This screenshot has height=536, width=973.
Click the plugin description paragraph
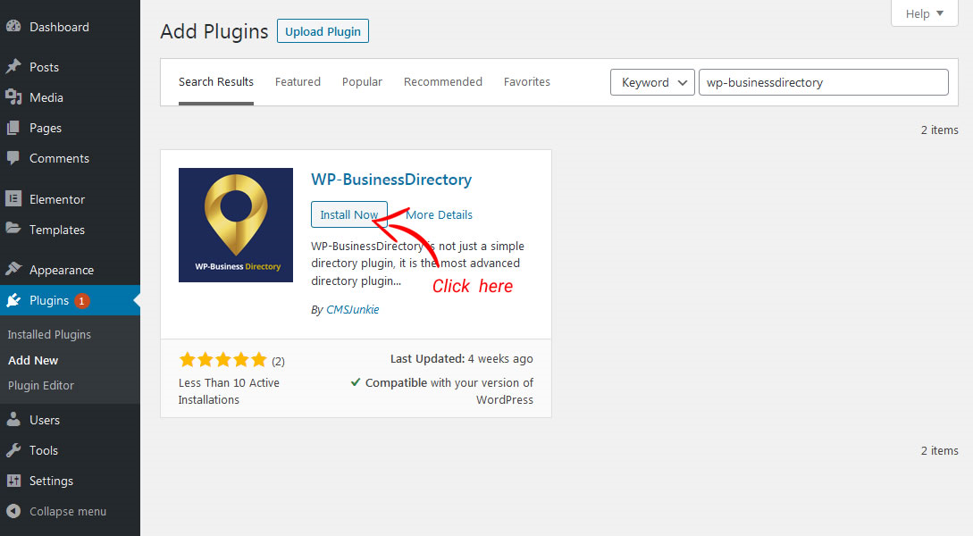[418, 264]
